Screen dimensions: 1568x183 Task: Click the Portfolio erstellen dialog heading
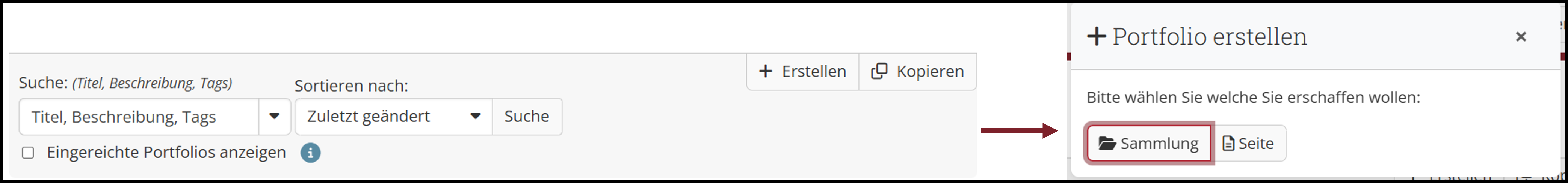click(x=1210, y=36)
